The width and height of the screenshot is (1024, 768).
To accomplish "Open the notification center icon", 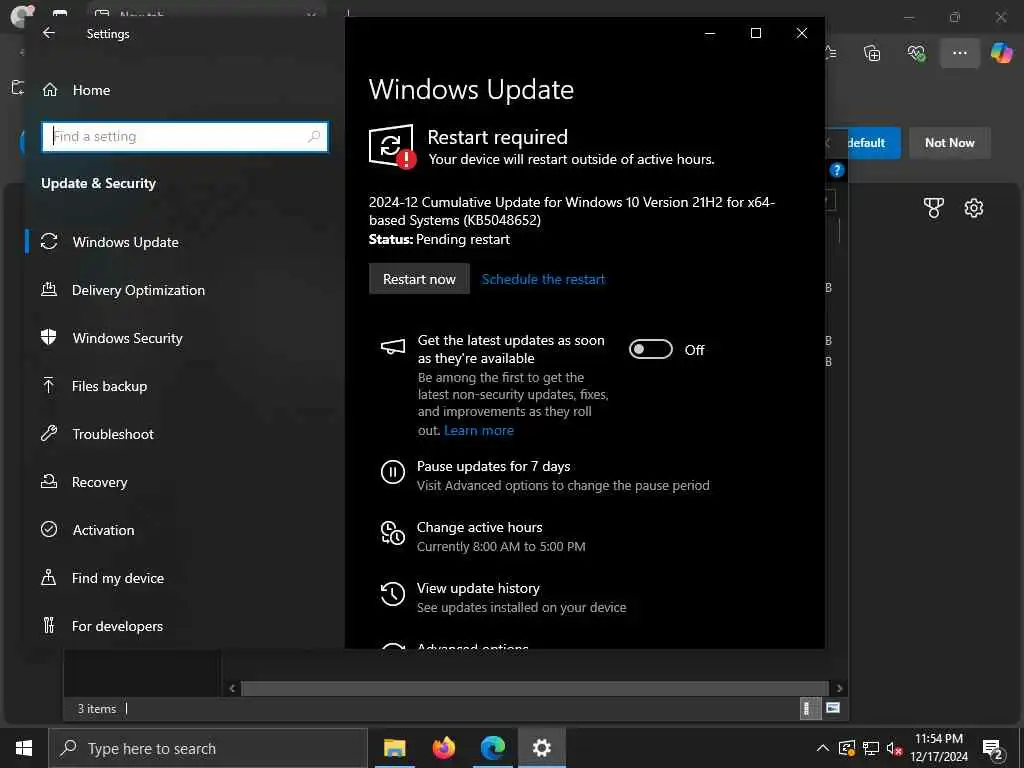I will [x=993, y=749].
